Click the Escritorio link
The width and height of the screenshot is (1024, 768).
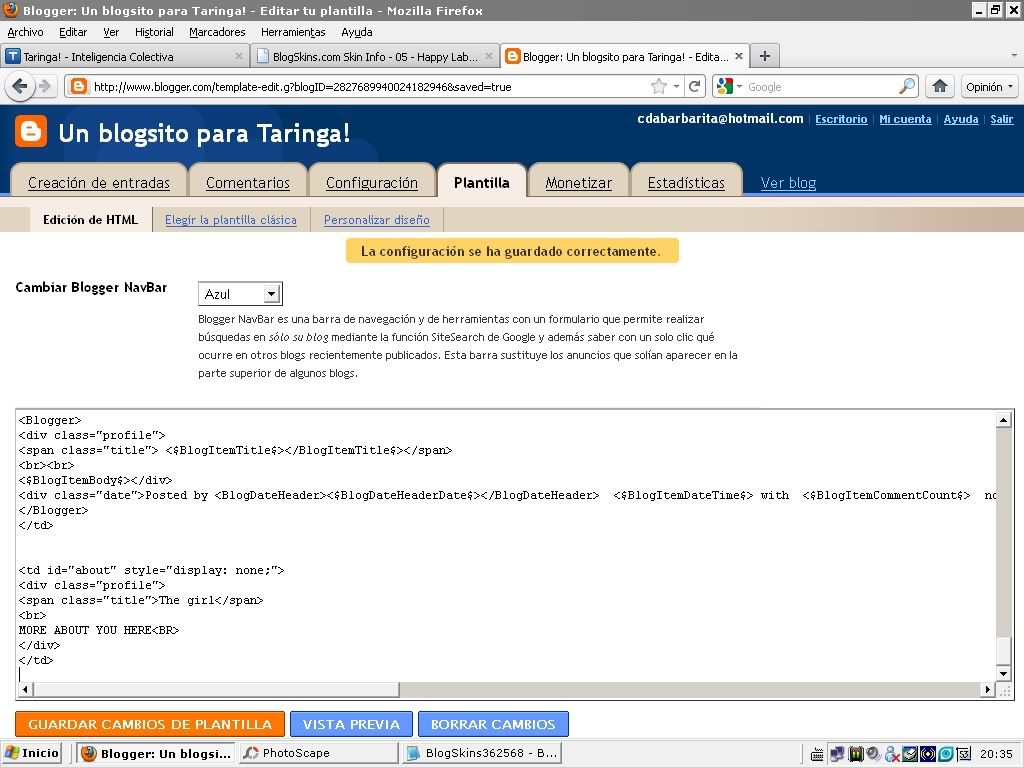pyautogui.click(x=841, y=119)
